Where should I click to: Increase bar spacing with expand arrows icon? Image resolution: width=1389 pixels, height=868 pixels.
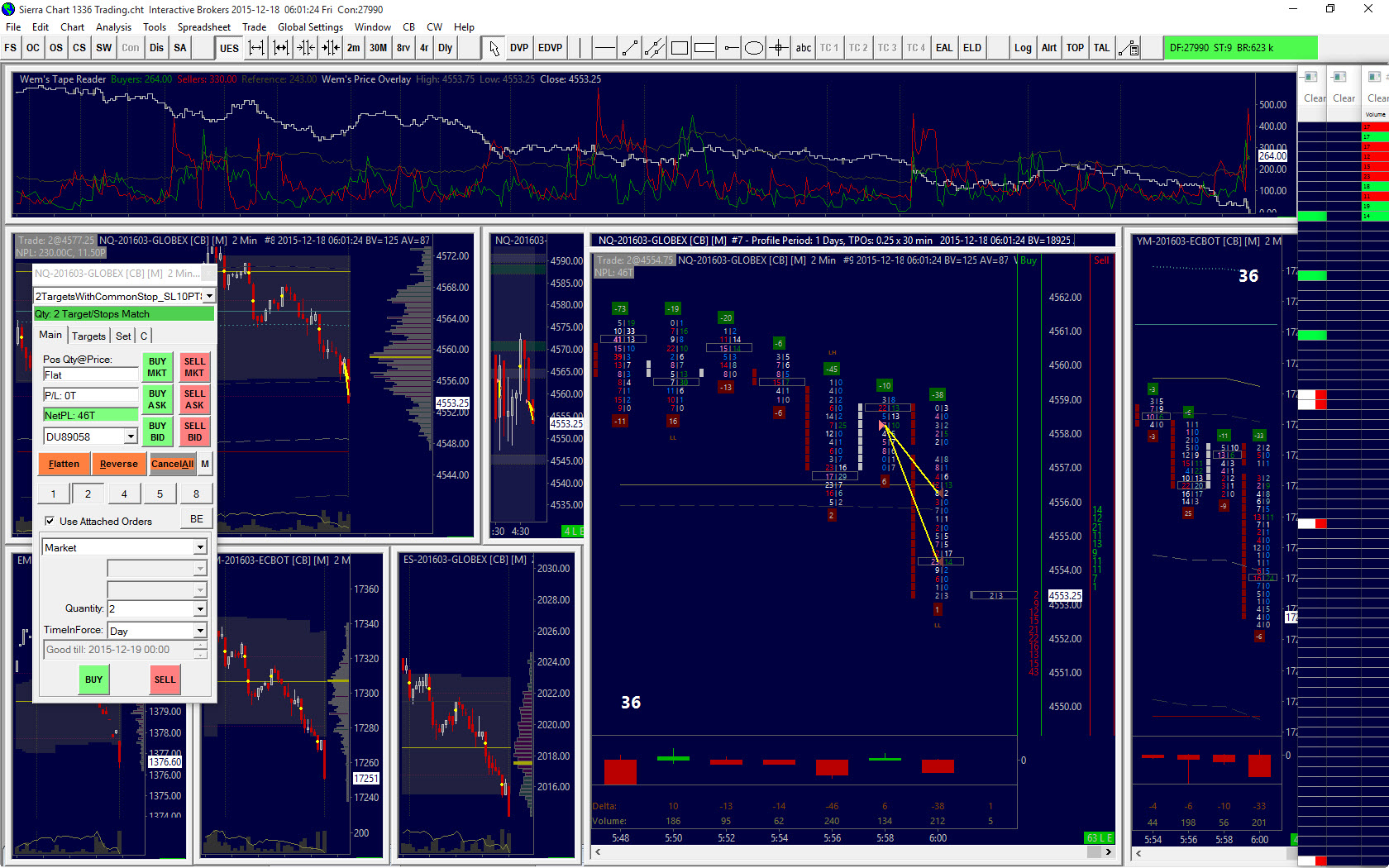tap(256, 48)
